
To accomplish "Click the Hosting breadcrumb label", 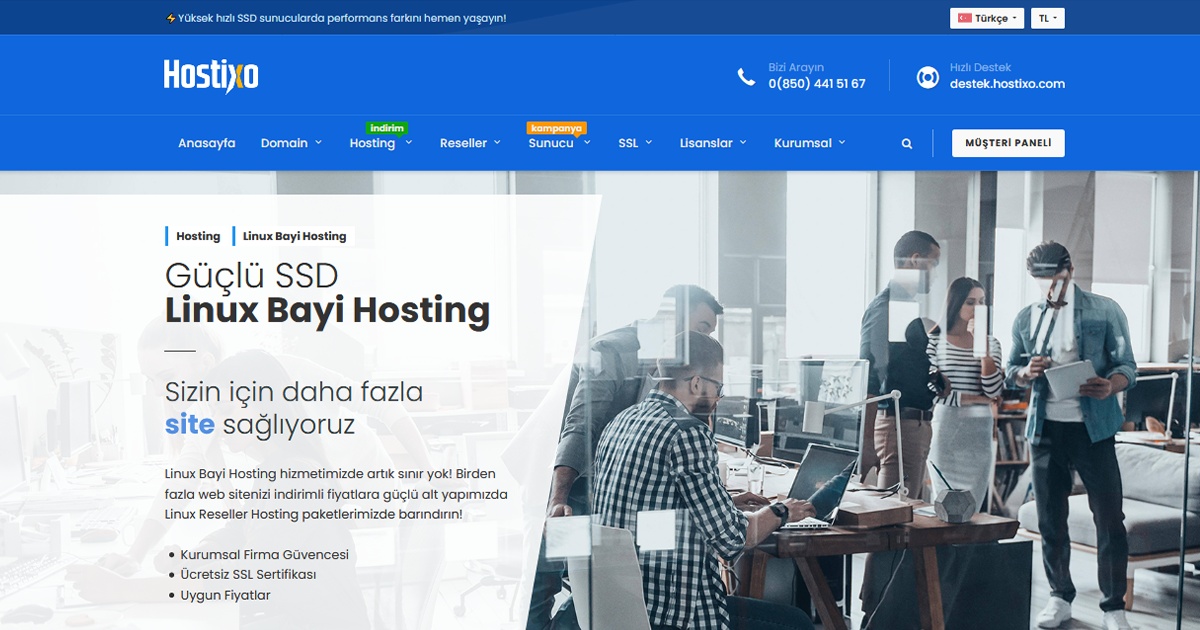I will [197, 236].
